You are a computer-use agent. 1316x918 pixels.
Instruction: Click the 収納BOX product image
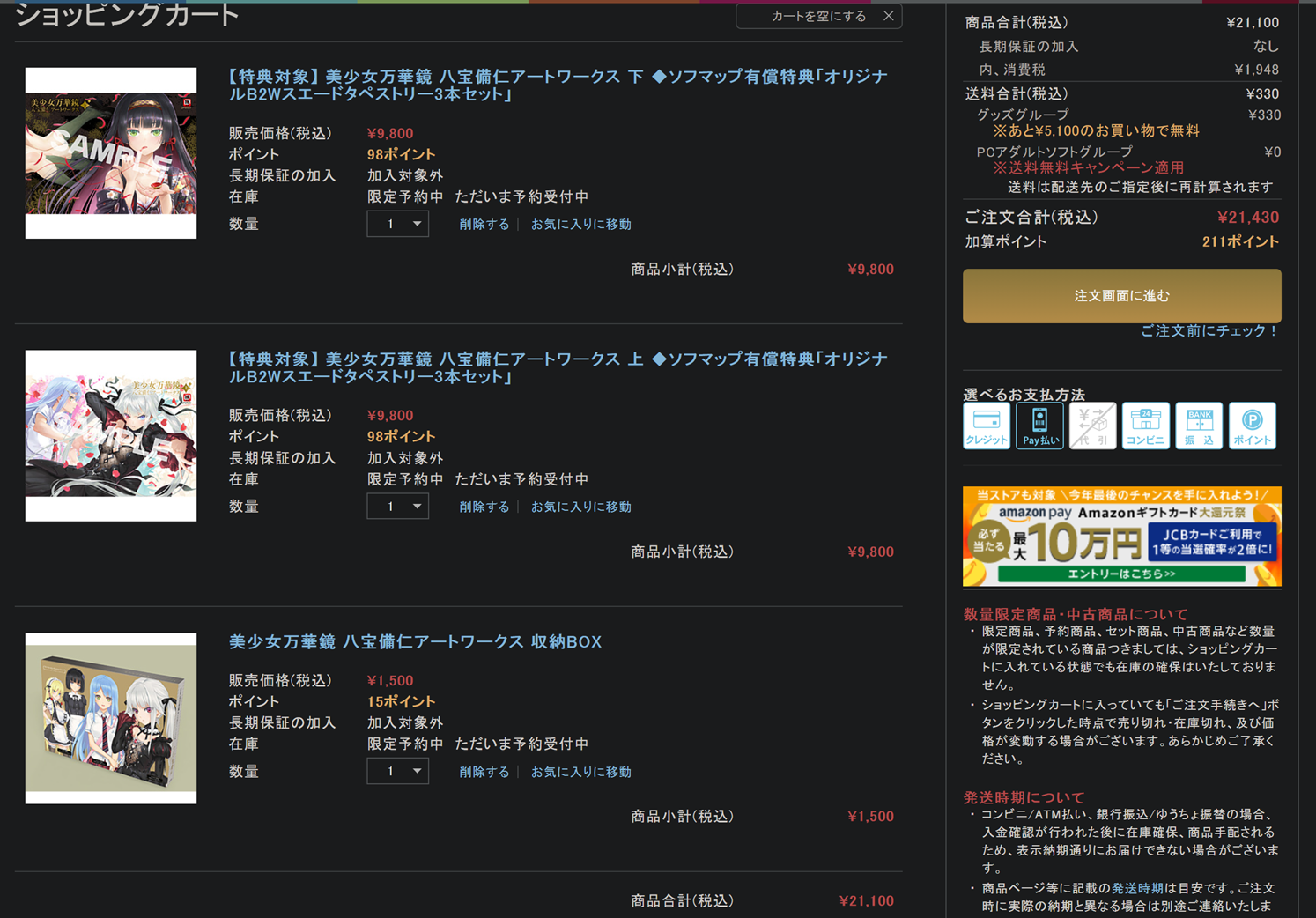(111, 718)
